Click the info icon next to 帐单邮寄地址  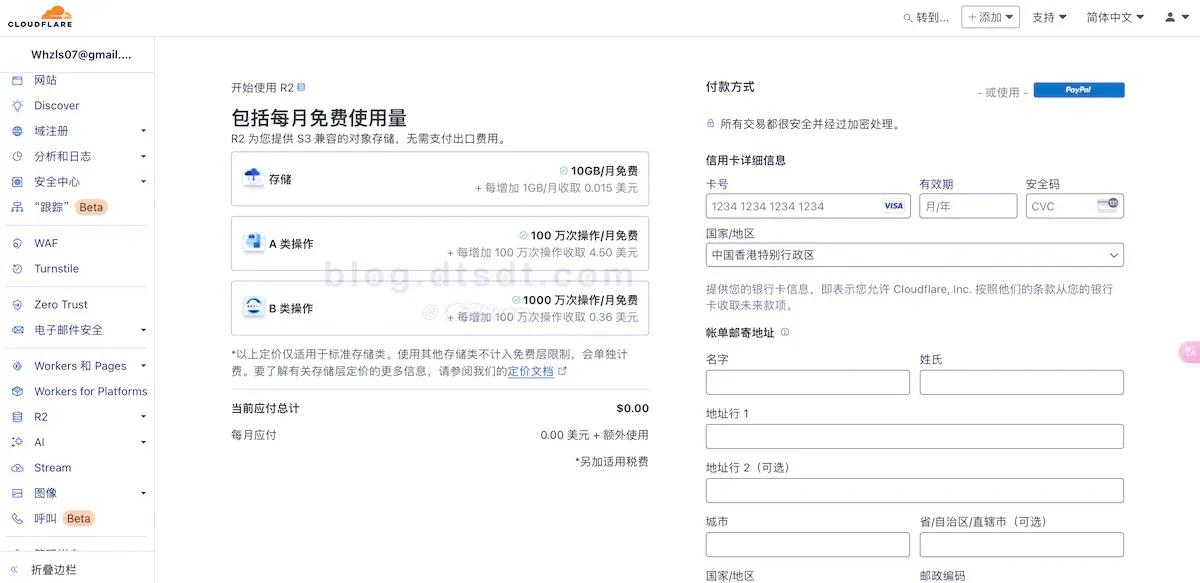[785, 332]
